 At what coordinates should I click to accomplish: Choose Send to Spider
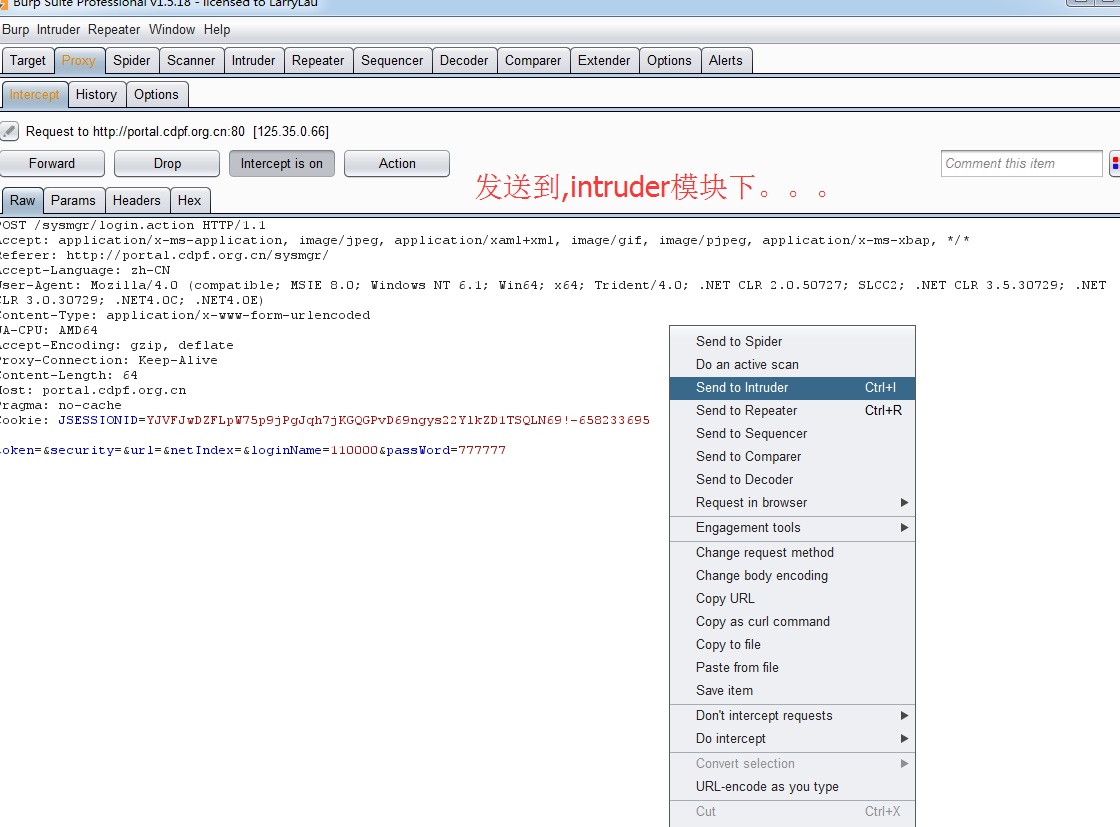792,341
